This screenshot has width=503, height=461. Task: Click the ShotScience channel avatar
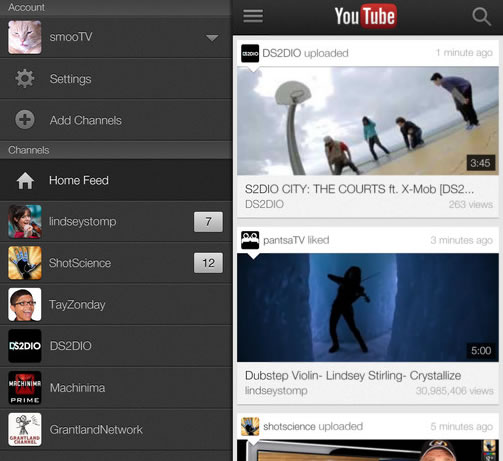coord(25,263)
